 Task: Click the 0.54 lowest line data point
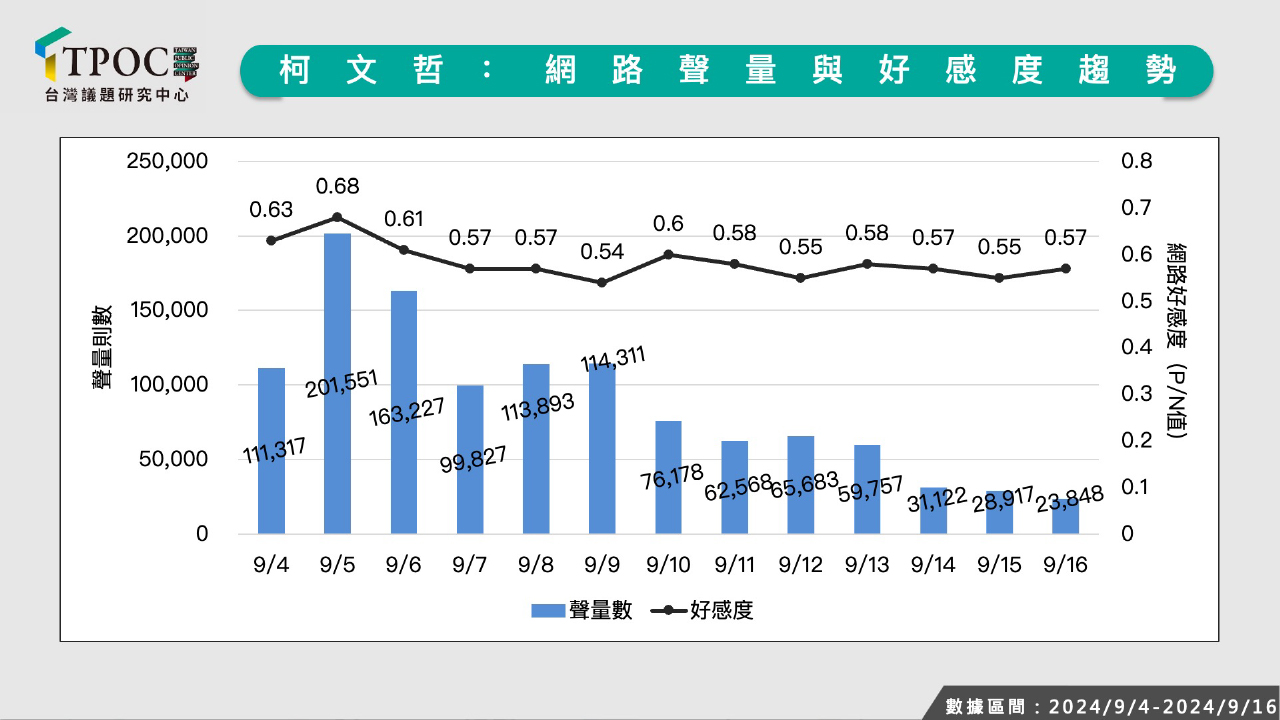coord(602,282)
